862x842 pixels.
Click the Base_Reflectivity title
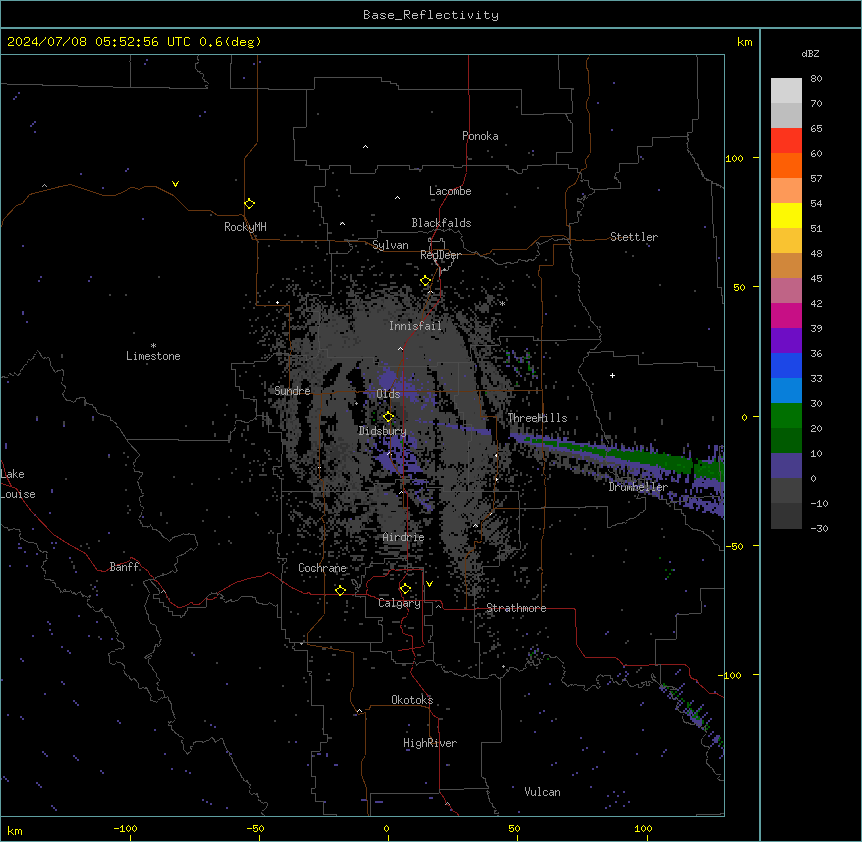pos(431,15)
